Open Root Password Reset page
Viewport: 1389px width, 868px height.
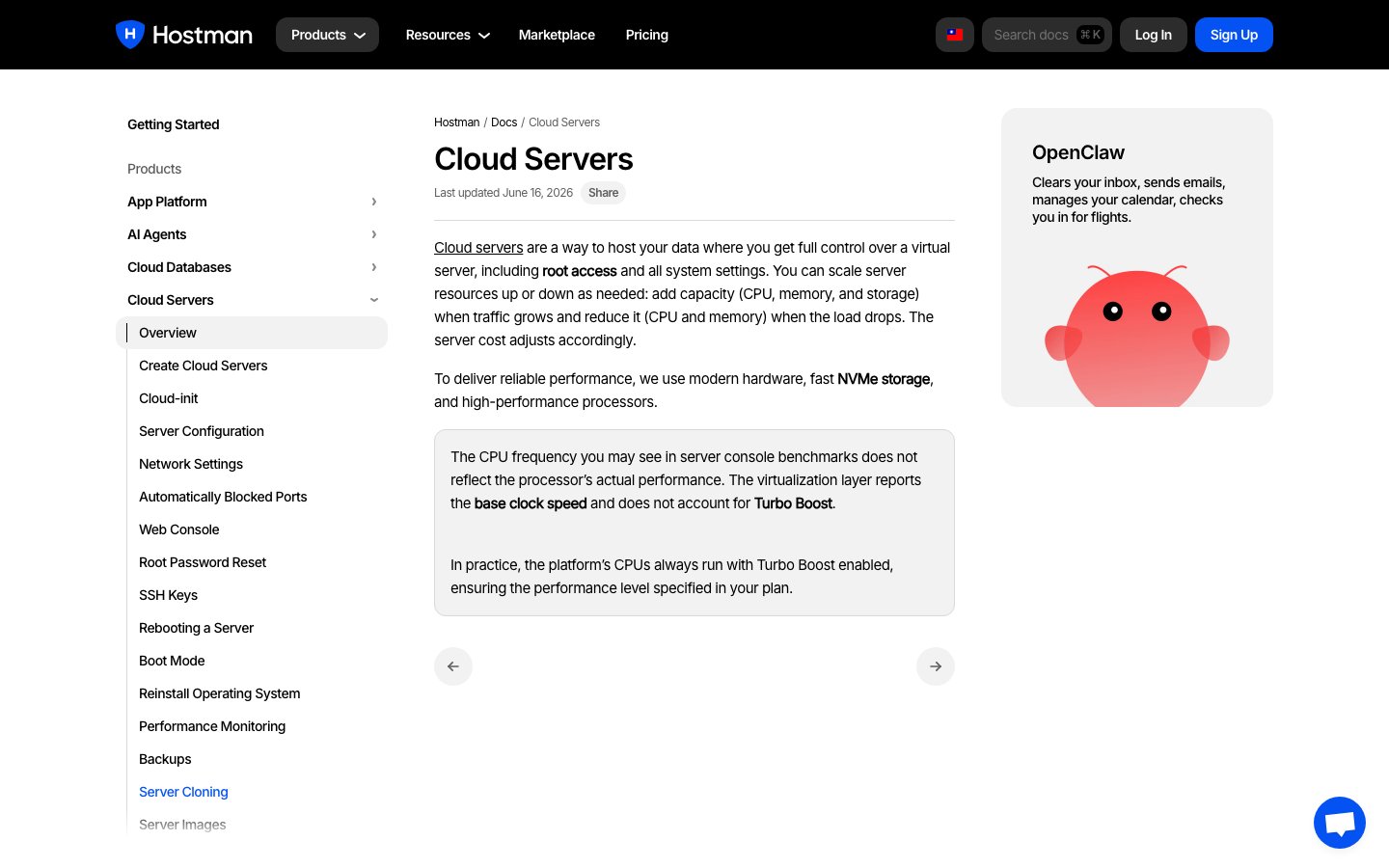[x=203, y=562]
